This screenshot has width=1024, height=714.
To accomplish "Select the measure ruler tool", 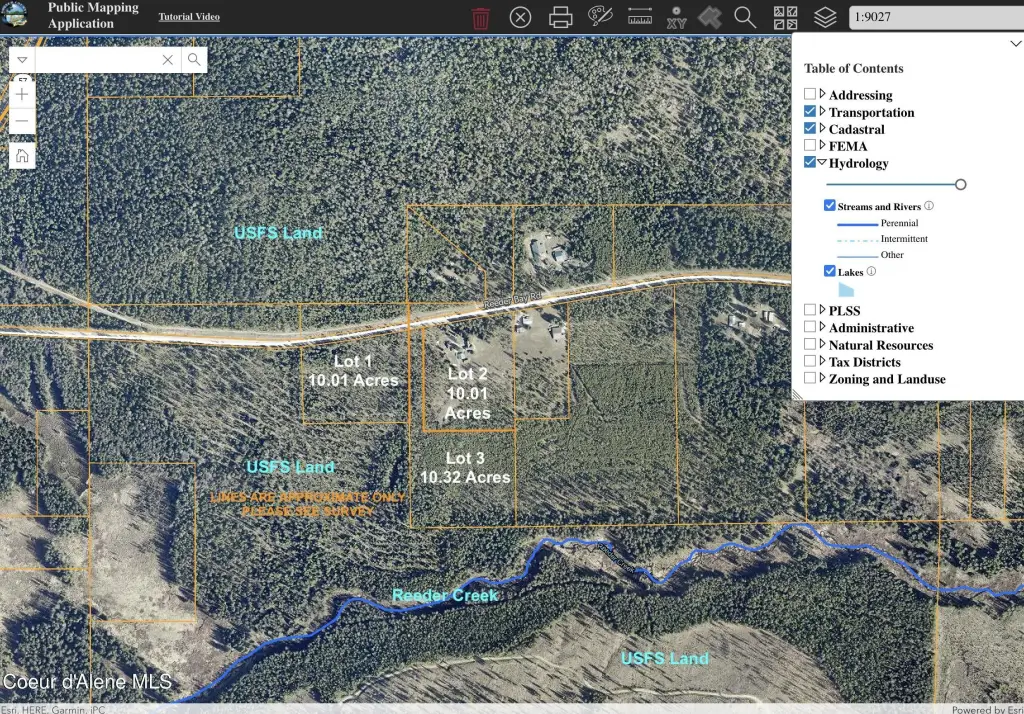I will coord(639,17).
